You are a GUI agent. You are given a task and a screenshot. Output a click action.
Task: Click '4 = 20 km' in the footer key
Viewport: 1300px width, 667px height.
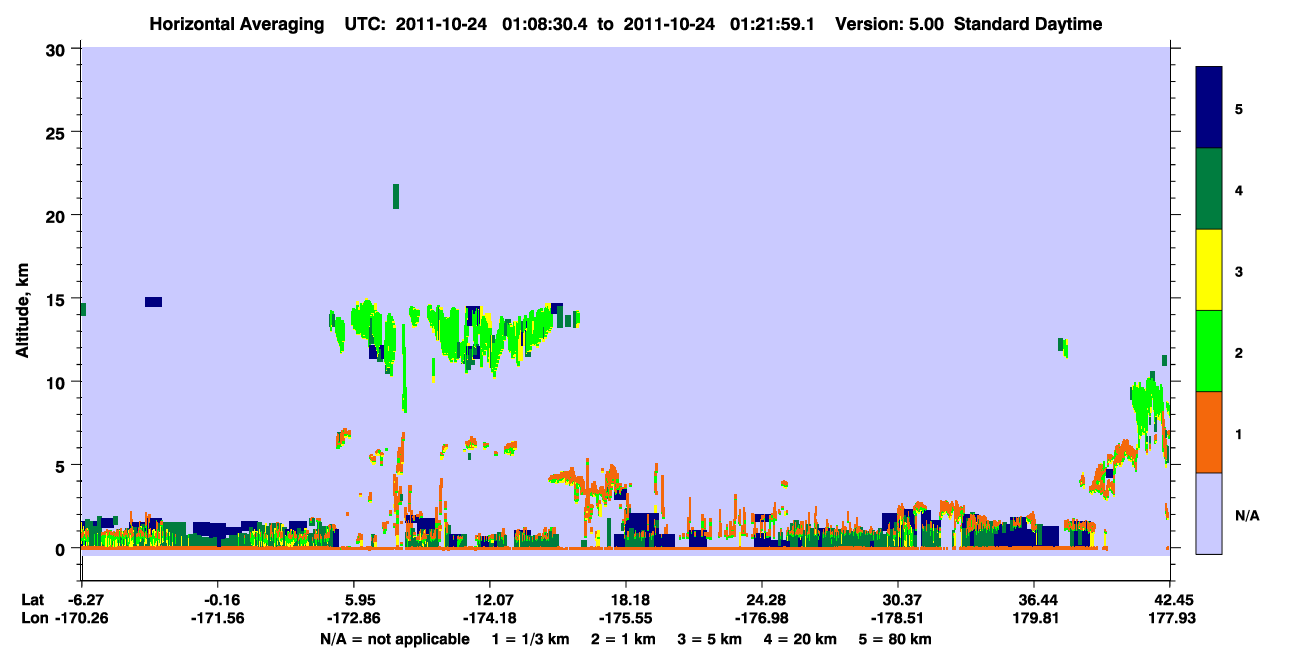[x=802, y=639]
